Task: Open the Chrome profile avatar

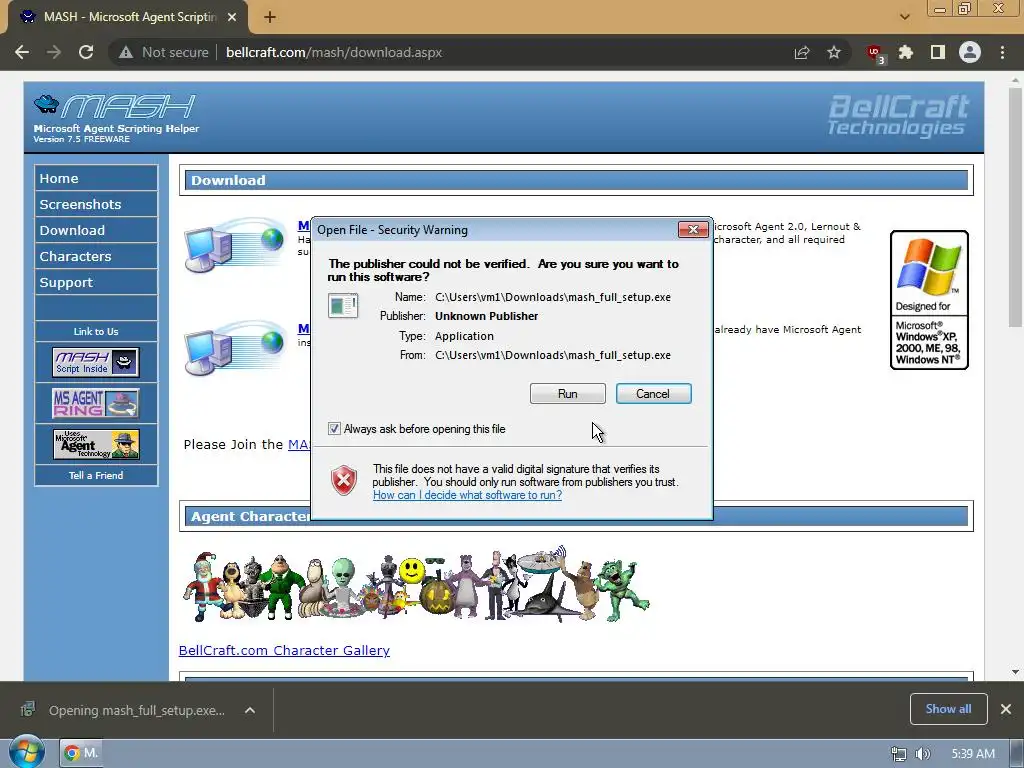Action: point(970,52)
